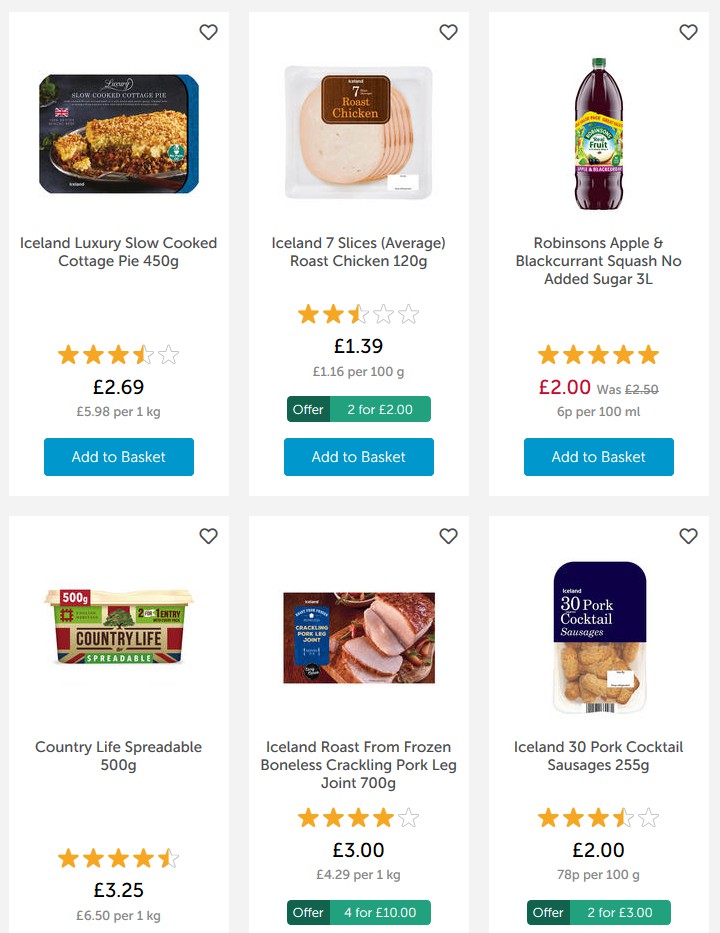
Task: Toggle heart on Country Life Spreadable
Action: [x=208, y=537]
